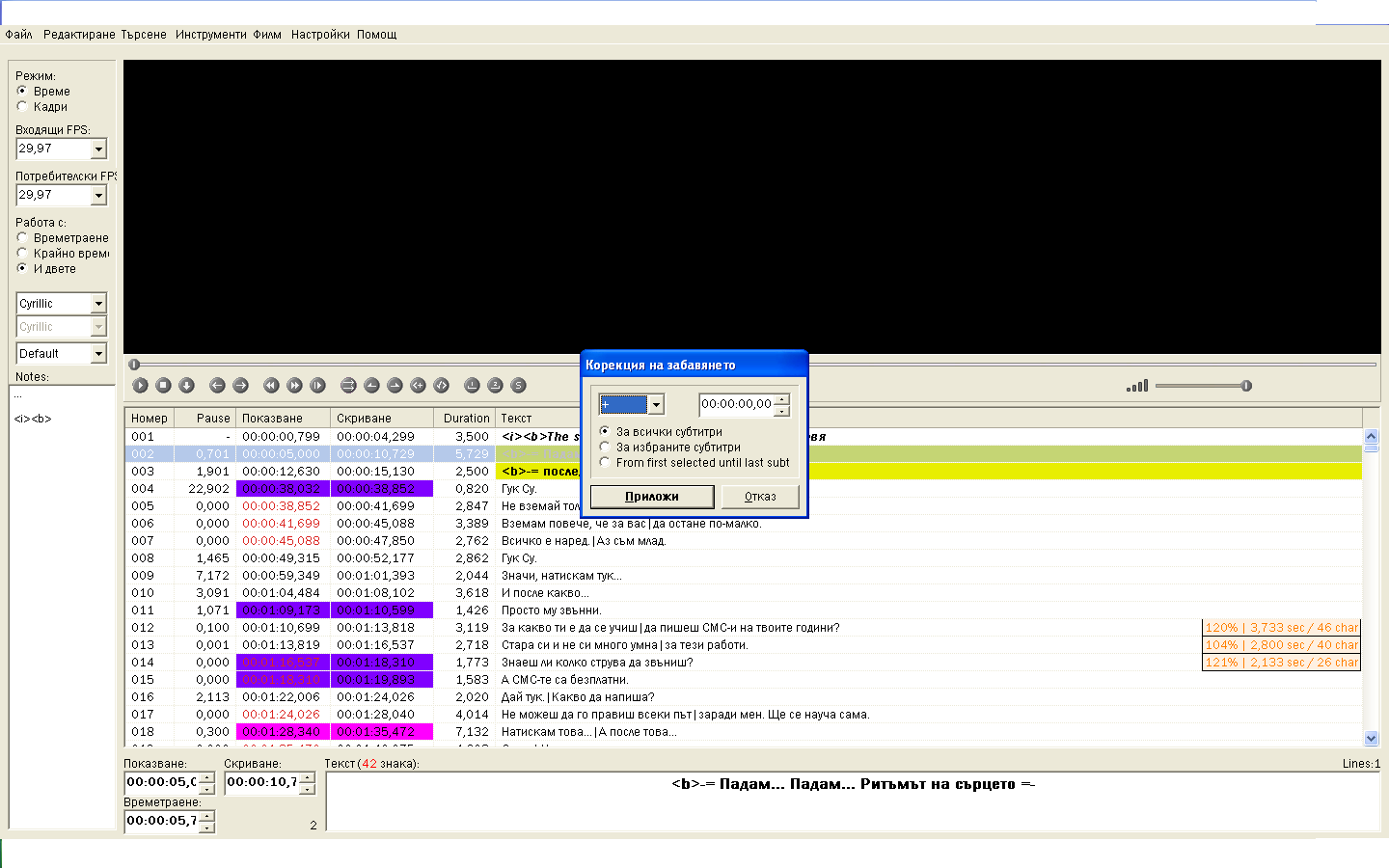Open the Редактиране menu

pos(79,34)
